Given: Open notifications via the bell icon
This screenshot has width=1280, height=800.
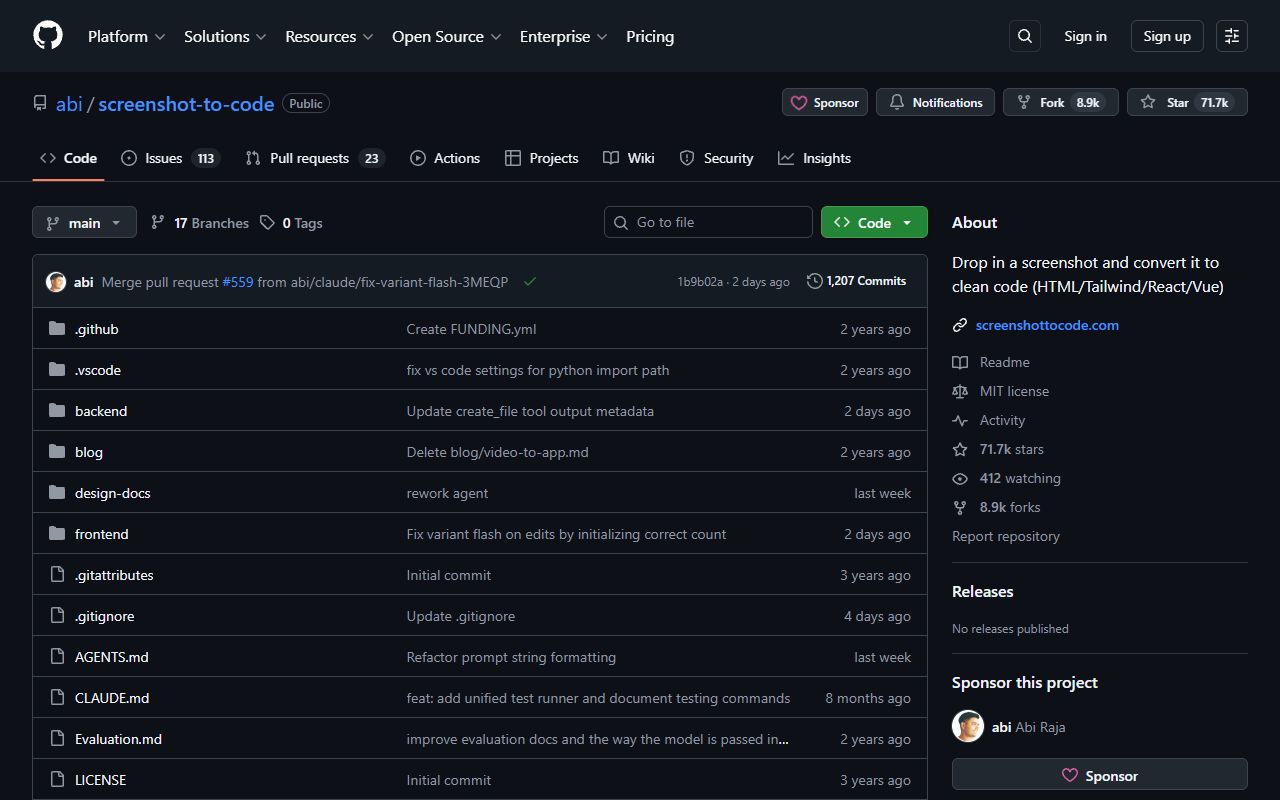Looking at the screenshot, I should (896, 101).
